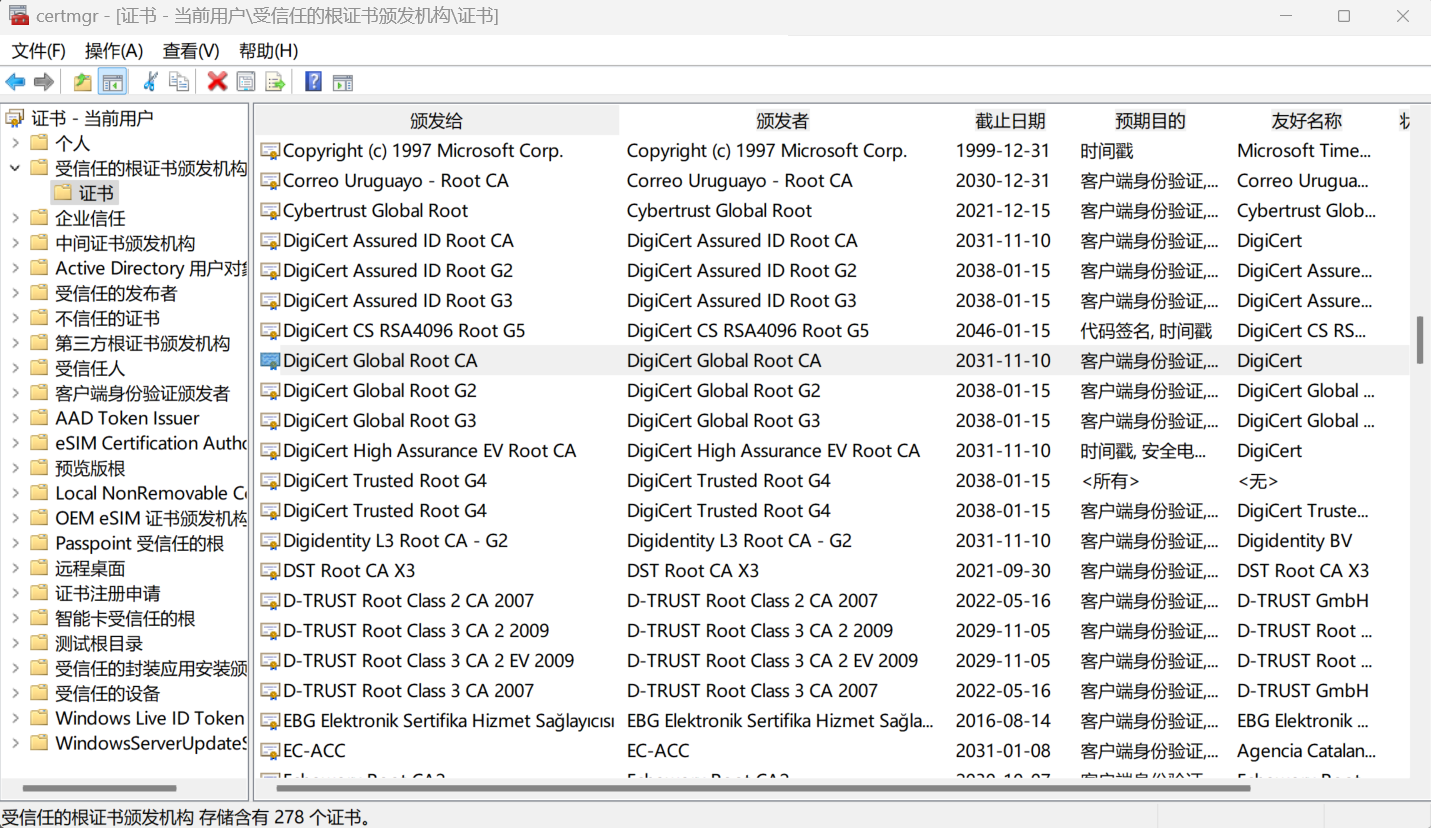
Task: Click folder icon of 受信任的设备
Action: pyautogui.click(x=39, y=693)
